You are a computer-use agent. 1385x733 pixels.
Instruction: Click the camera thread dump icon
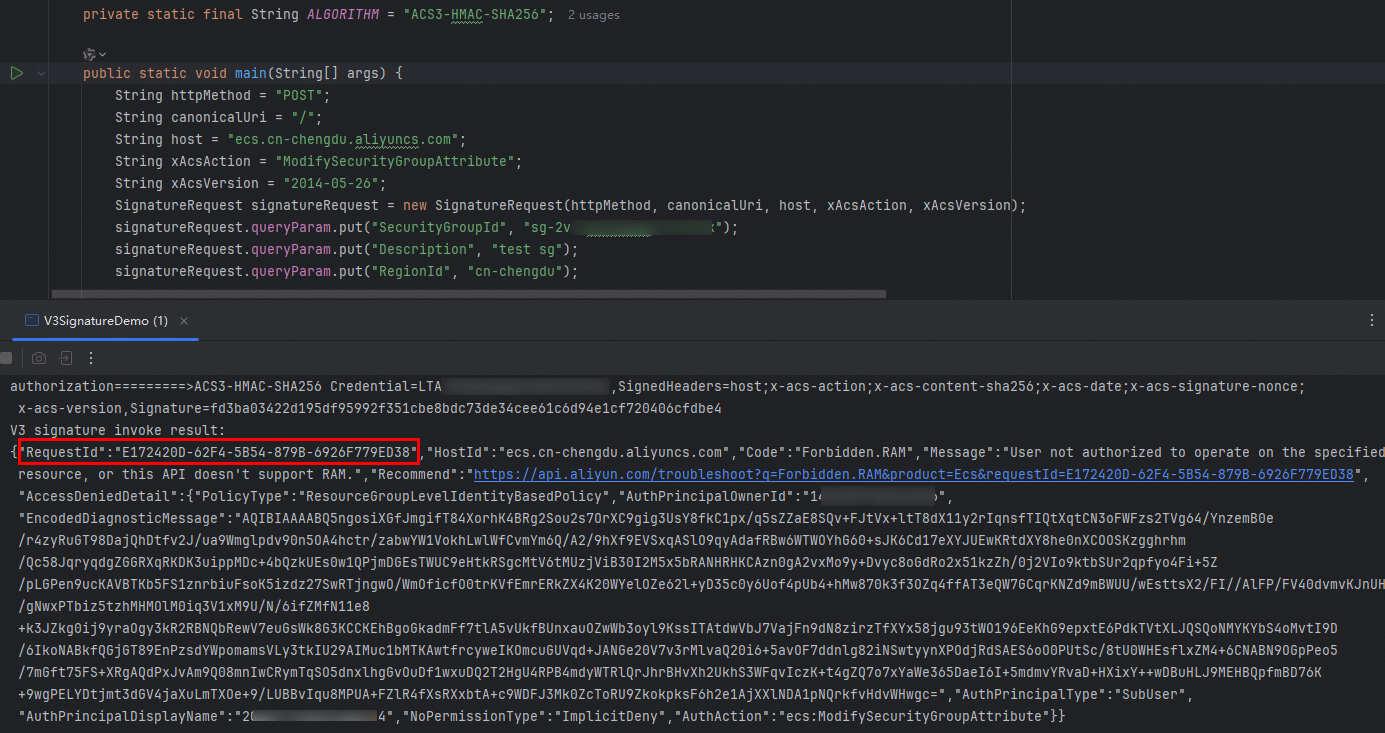coord(39,357)
